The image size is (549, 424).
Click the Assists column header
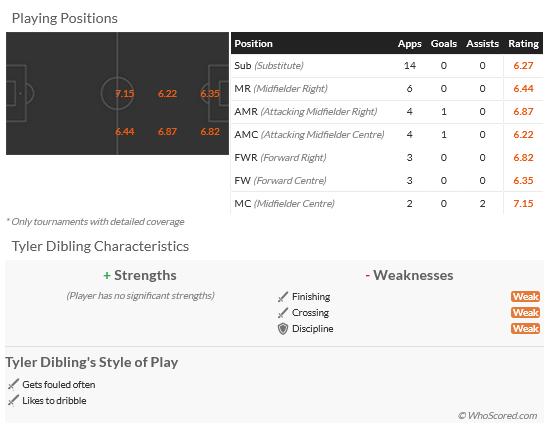pyautogui.click(x=482, y=43)
